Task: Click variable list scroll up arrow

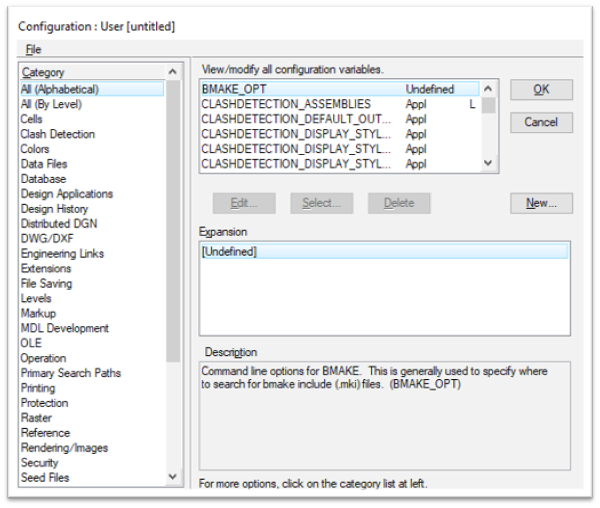Action: (x=488, y=89)
